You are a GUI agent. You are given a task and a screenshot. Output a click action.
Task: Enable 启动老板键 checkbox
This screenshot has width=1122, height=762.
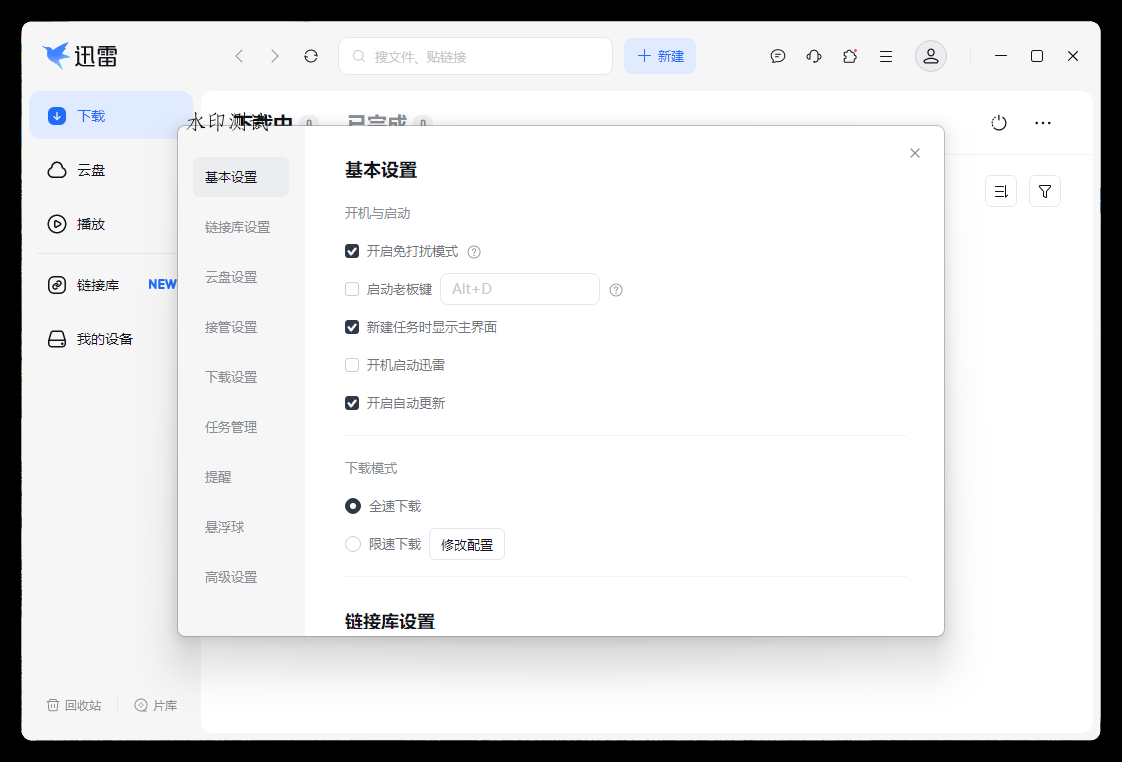point(352,289)
